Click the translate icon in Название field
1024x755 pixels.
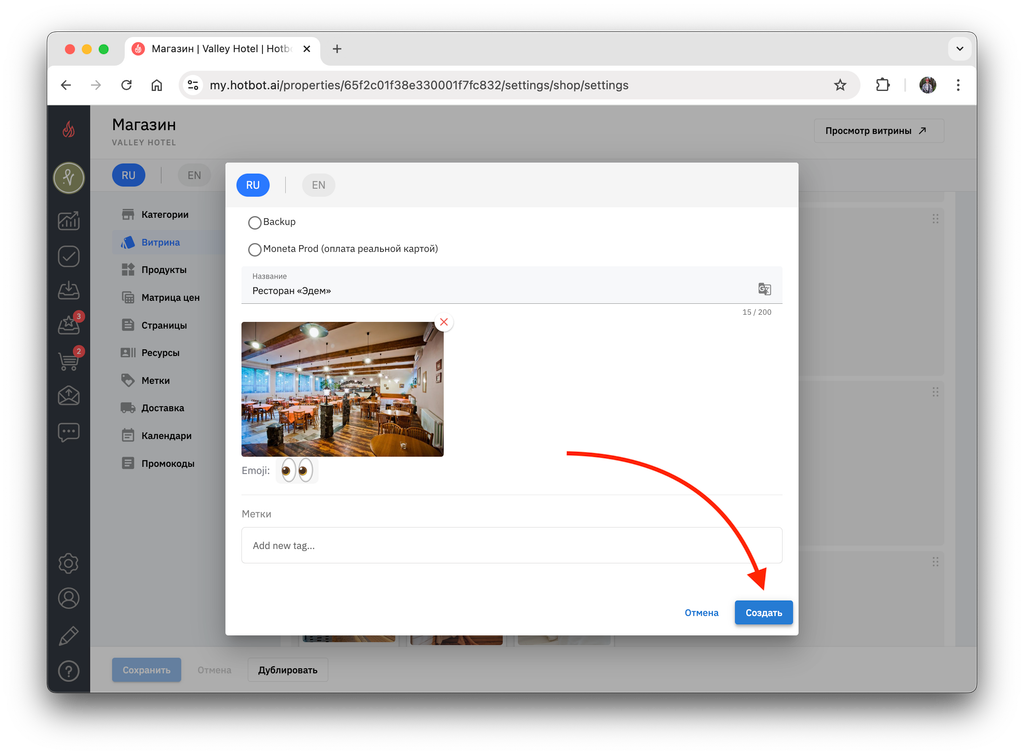(x=764, y=289)
